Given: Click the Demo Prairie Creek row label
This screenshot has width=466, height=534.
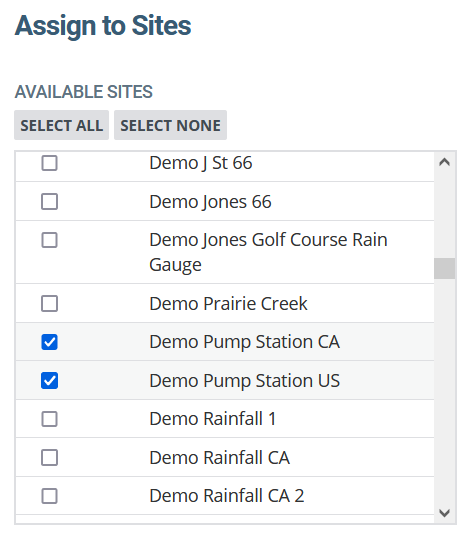Looking at the screenshot, I should 228,303.
